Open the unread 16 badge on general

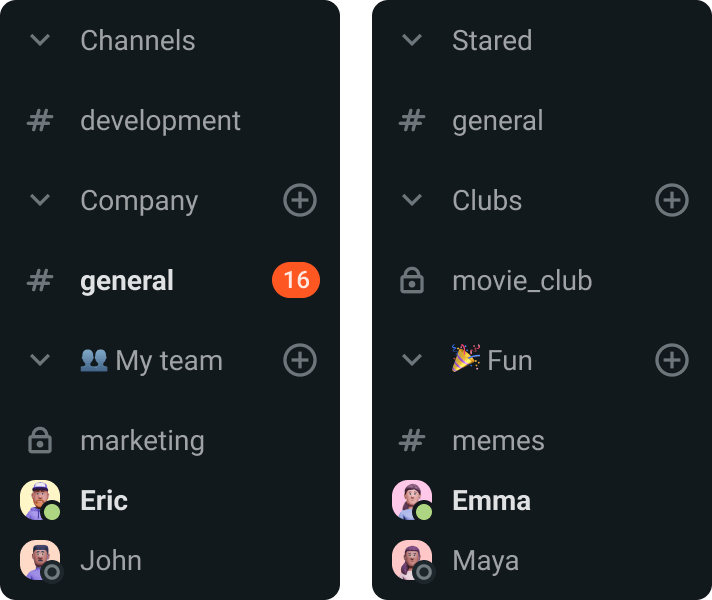pyautogui.click(x=296, y=280)
